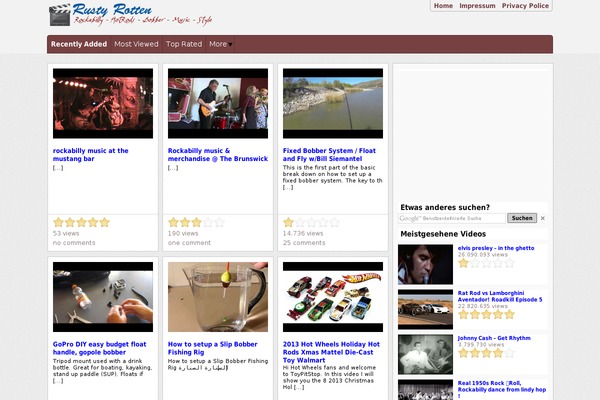
Task: Click link 'Rat Rod vs Lamborghini Aventador!'
Action: (500, 296)
